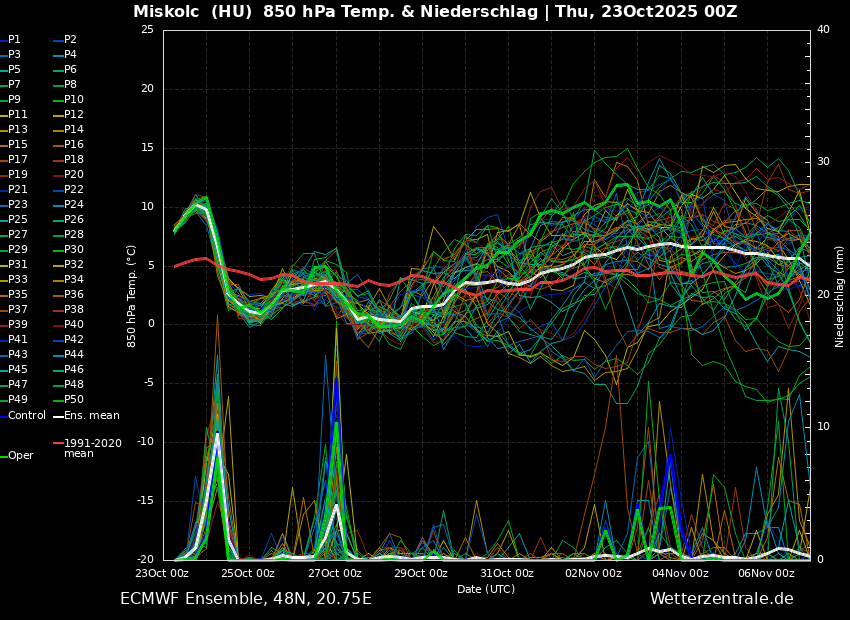Select the P25 legend entry
The image size is (850, 620).
click(18, 219)
